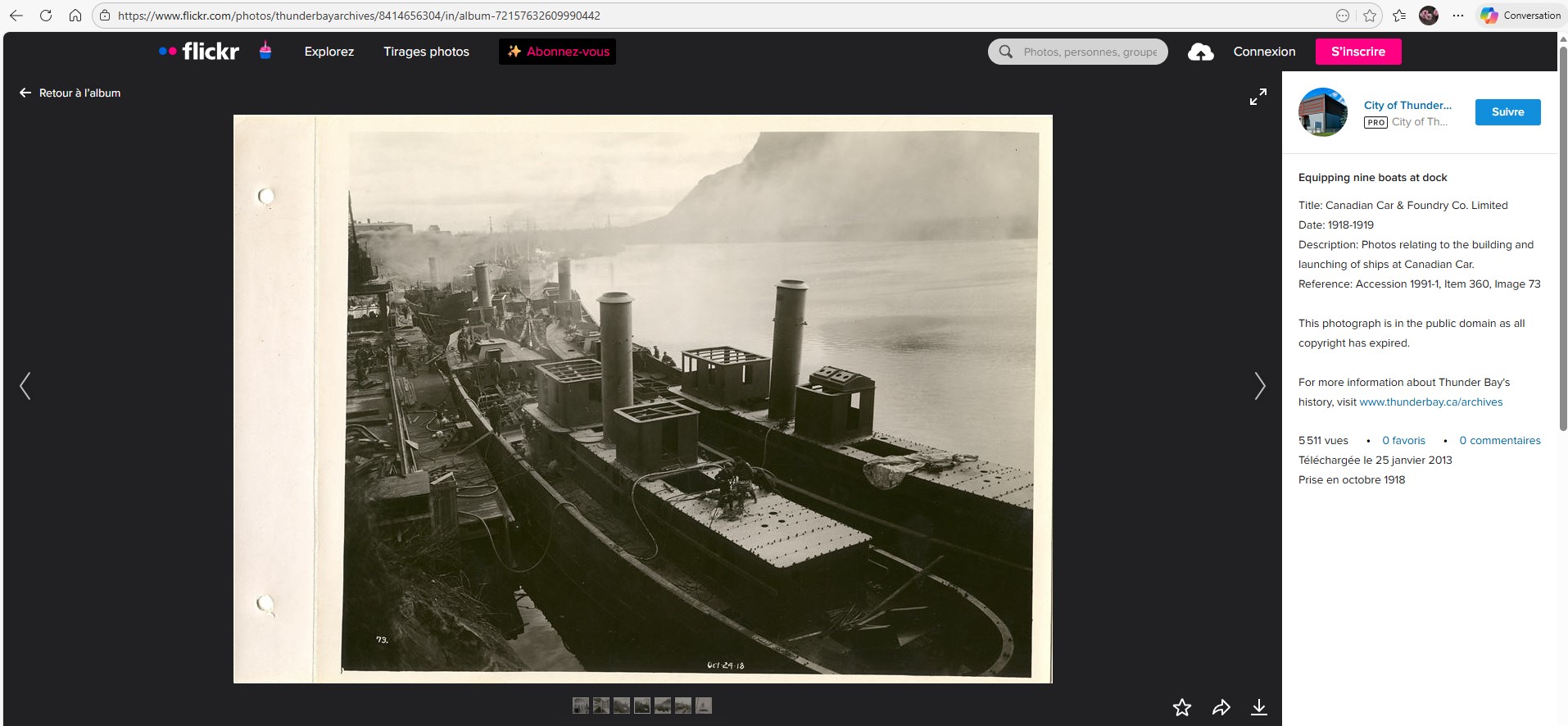Open 0 commentaires link
This screenshot has width=1568, height=726.
(1500, 441)
